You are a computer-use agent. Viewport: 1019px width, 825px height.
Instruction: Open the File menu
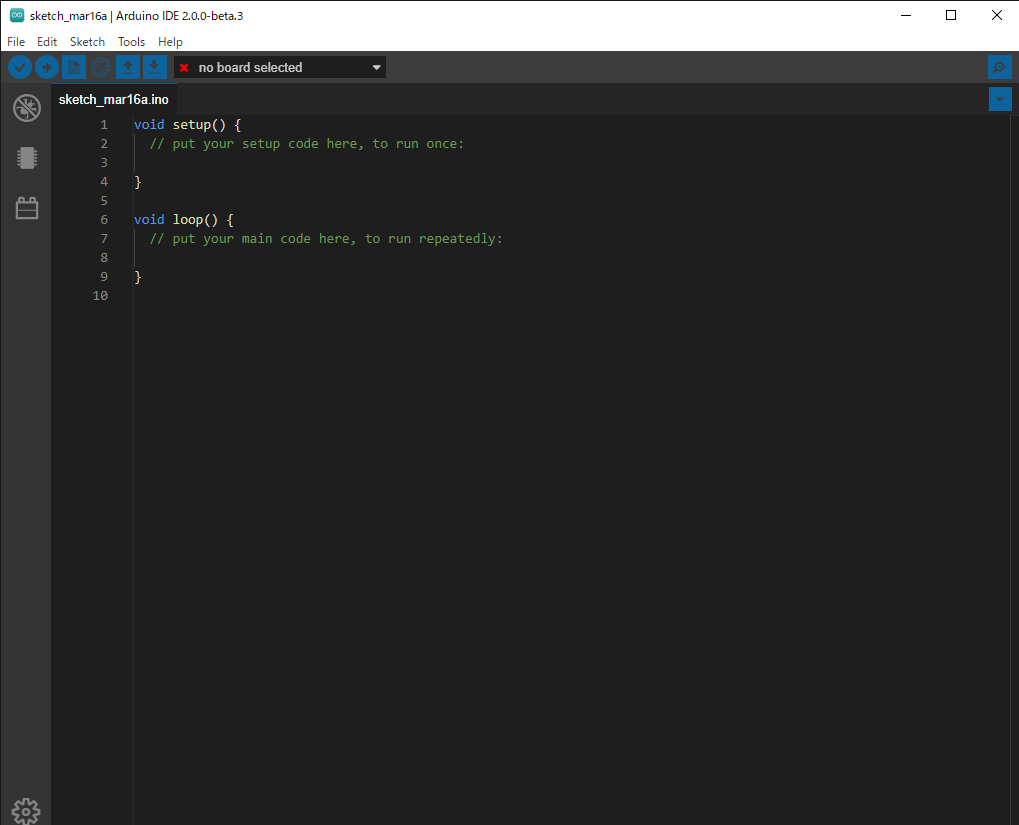click(x=16, y=42)
